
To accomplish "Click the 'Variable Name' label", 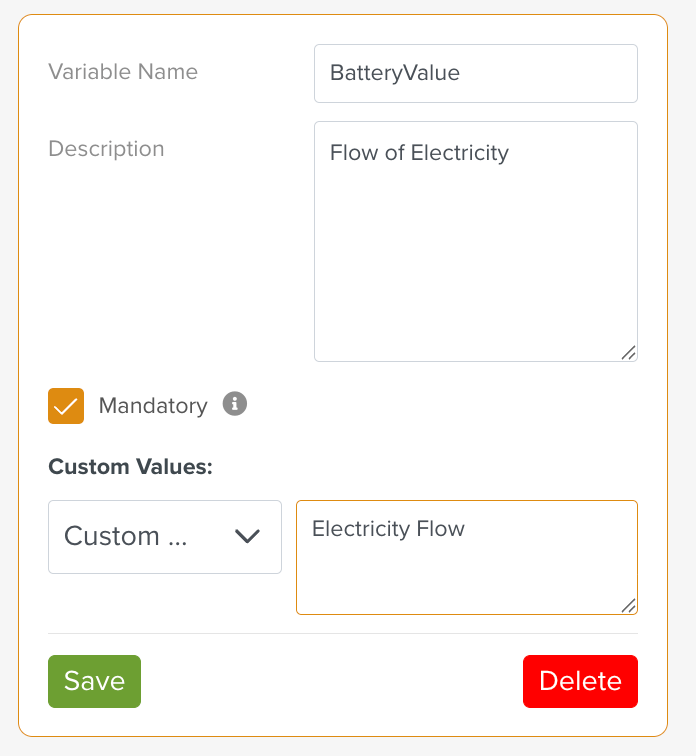I will click(x=123, y=72).
